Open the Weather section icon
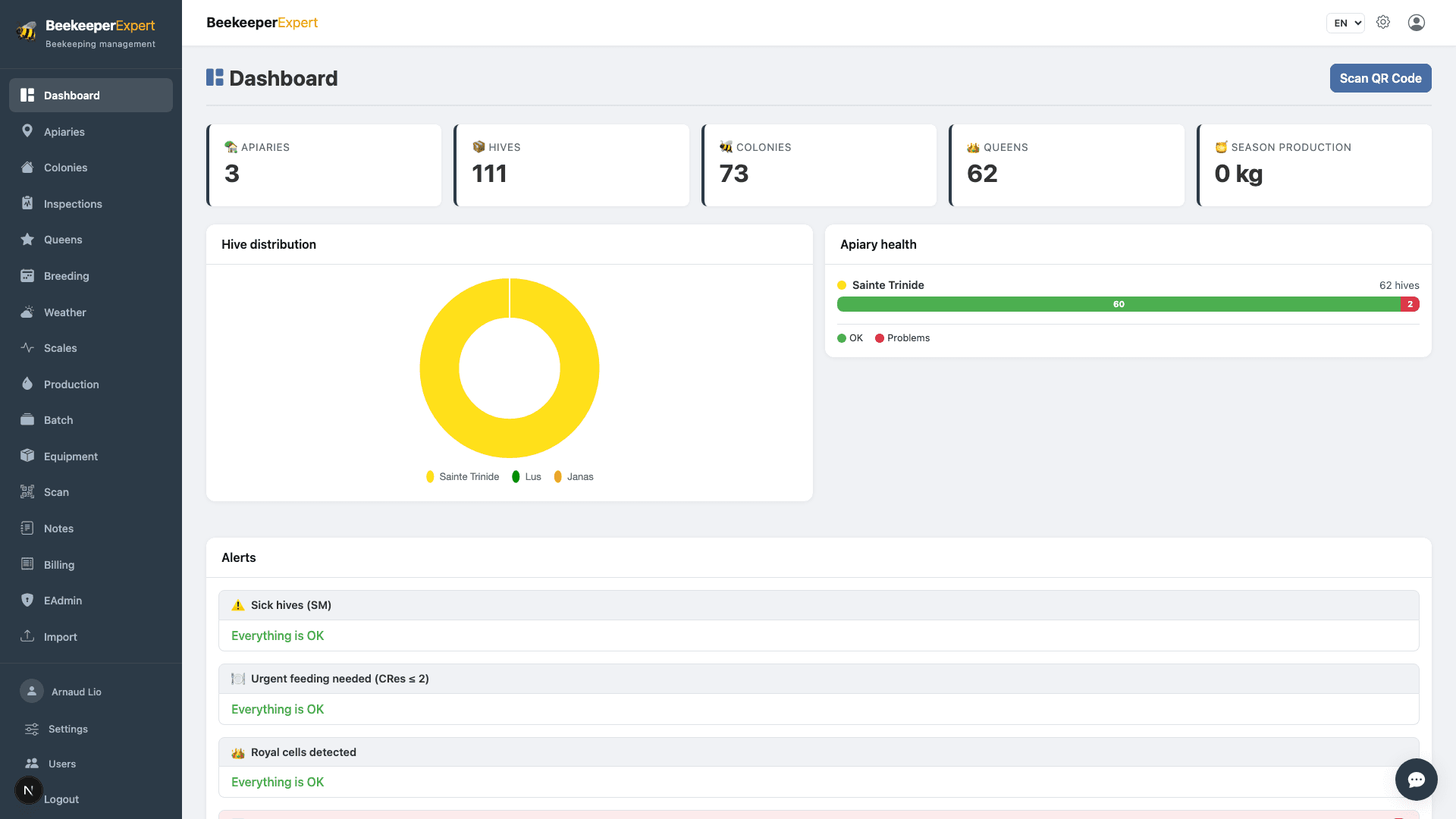The height and width of the screenshot is (819, 1456). pyautogui.click(x=27, y=312)
